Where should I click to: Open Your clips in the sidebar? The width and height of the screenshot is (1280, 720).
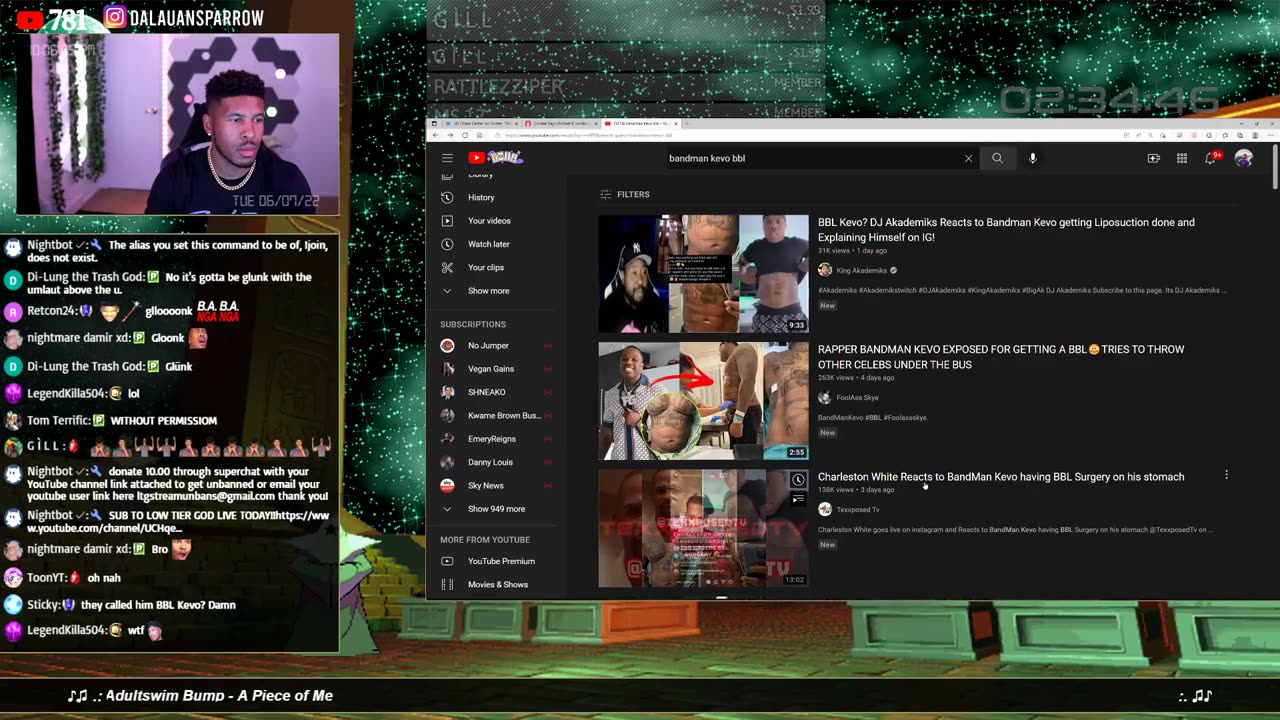(497, 267)
